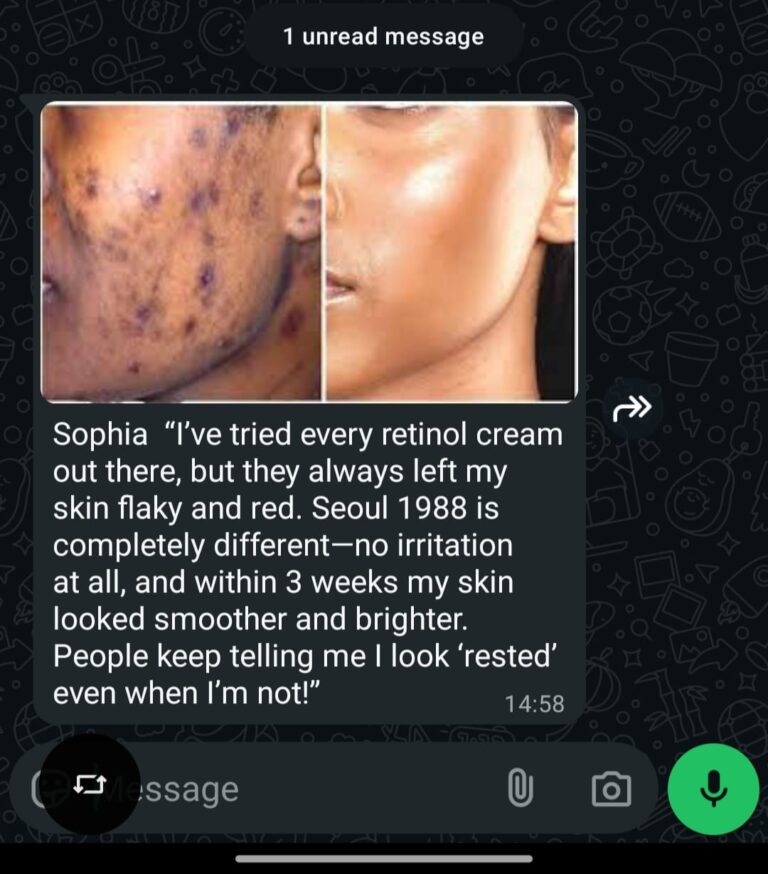Open the paperclip attachment icon

coord(521,788)
